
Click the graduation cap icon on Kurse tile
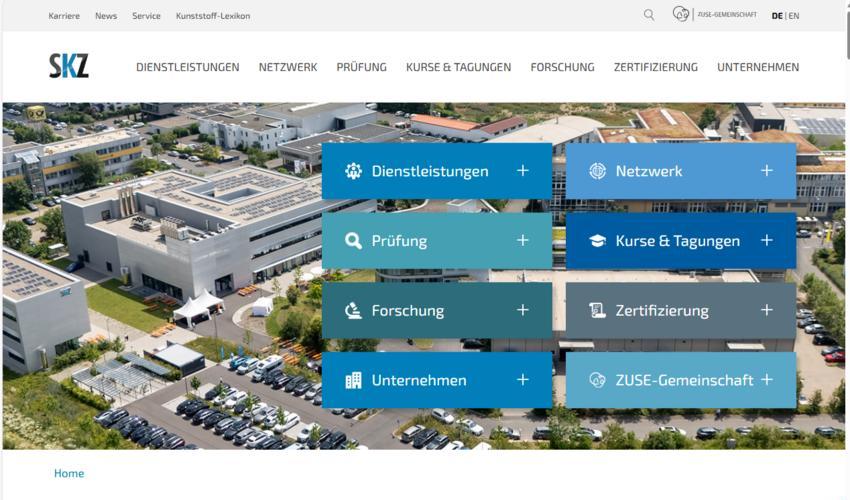[597, 240]
